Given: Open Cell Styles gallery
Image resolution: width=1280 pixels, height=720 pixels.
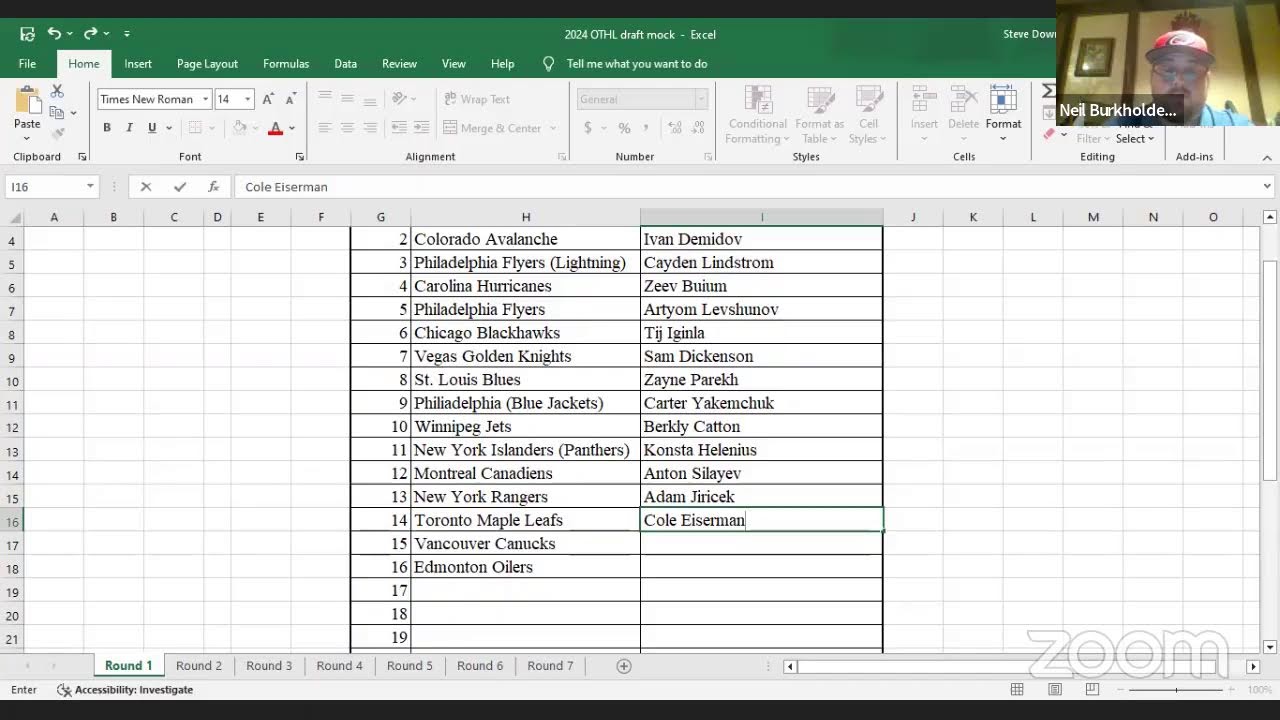Looking at the screenshot, I should pyautogui.click(x=868, y=115).
